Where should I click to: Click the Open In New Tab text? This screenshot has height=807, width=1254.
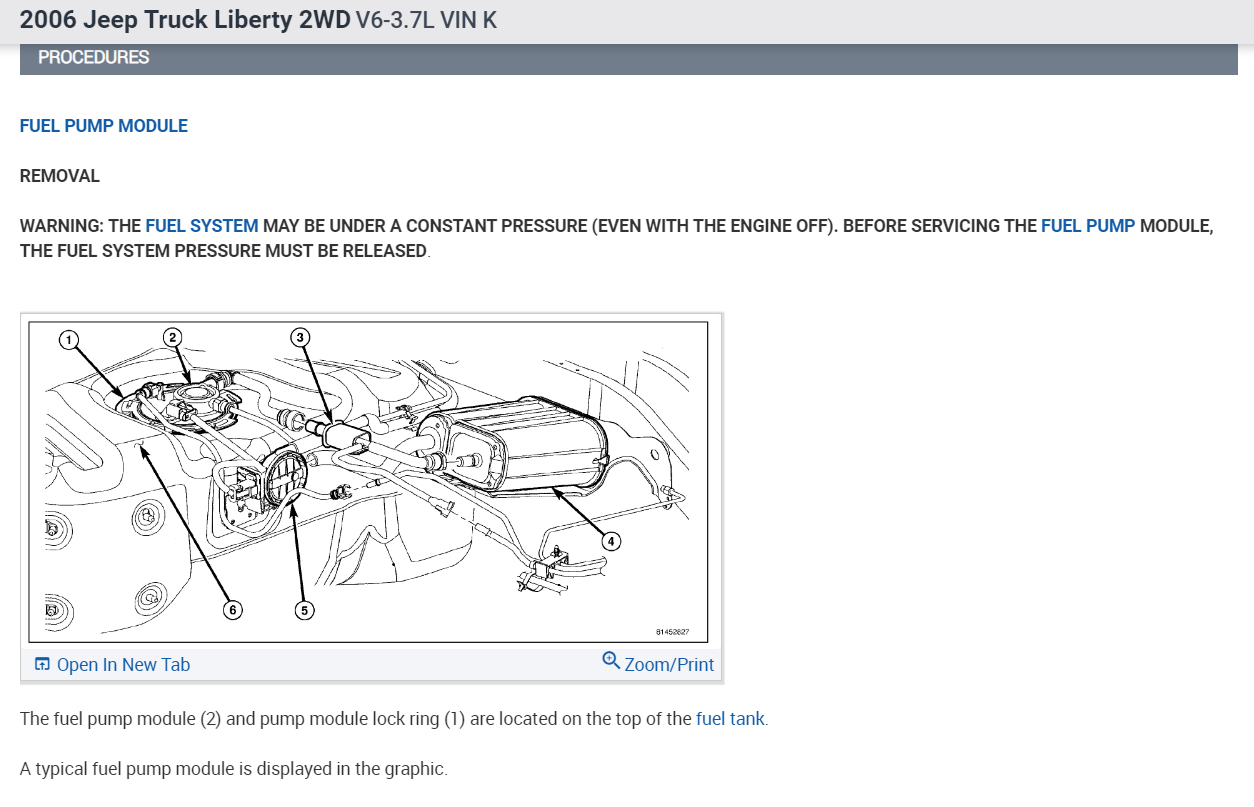point(123,665)
